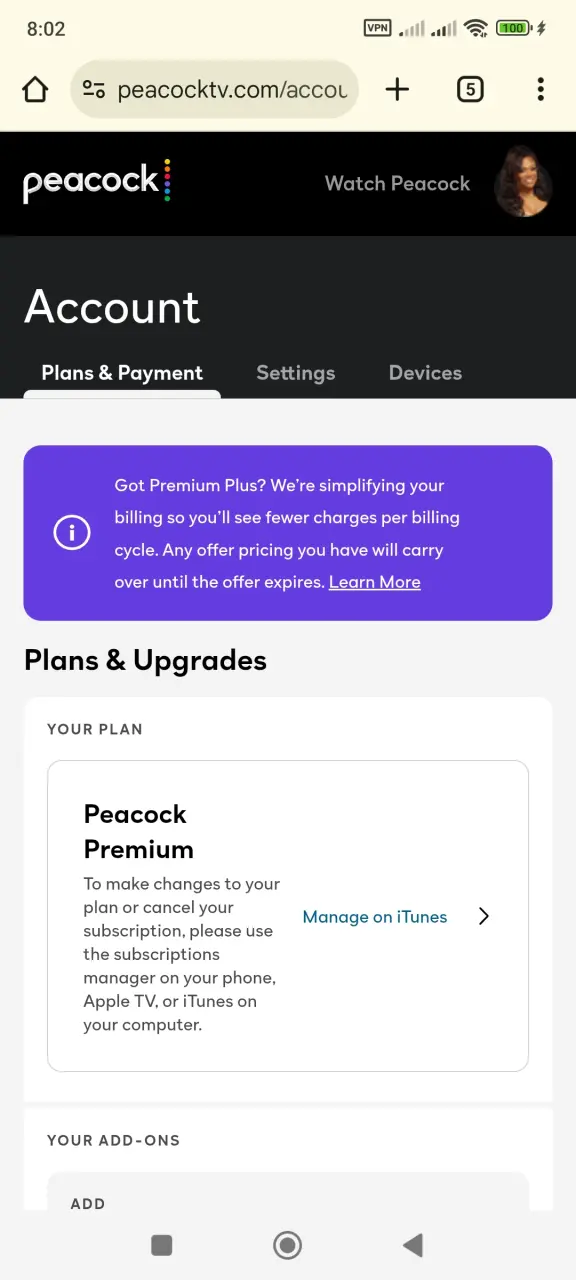The width and height of the screenshot is (576, 1280).
Task: Switch to the Settings tab
Action: tap(296, 373)
